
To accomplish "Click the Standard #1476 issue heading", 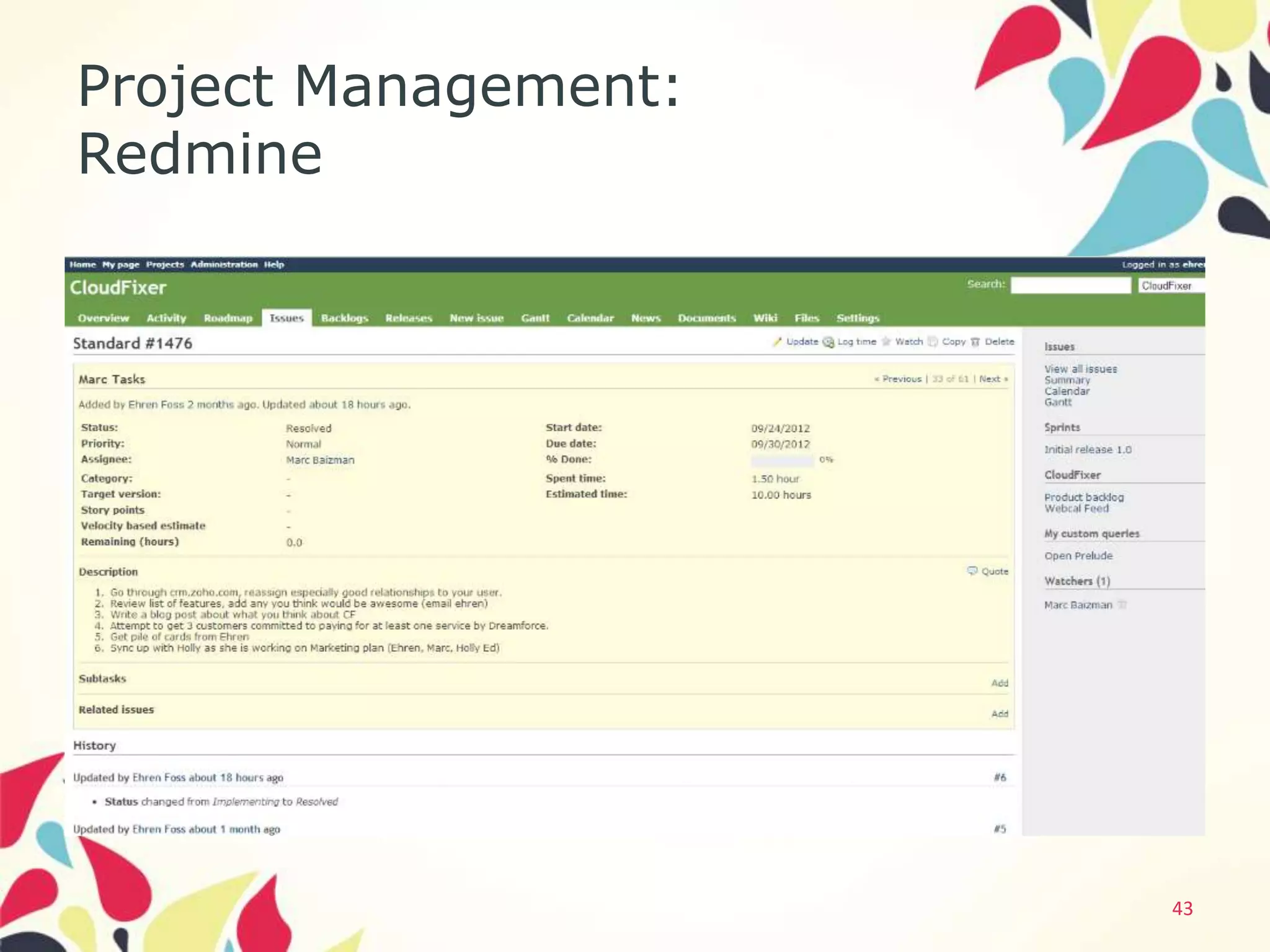I will pos(133,343).
